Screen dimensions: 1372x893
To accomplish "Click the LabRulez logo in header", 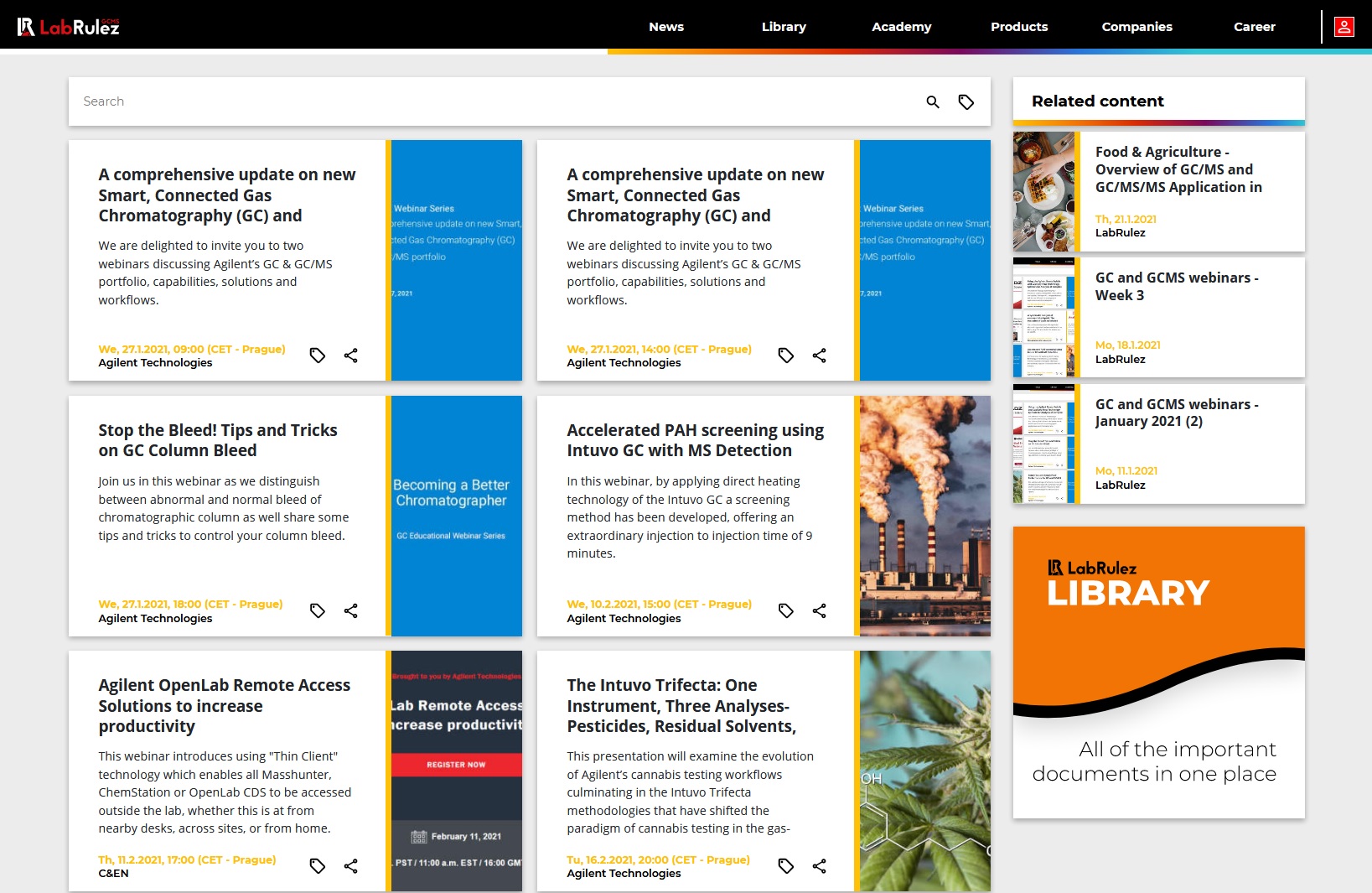I will pyautogui.click(x=69, y=27).
